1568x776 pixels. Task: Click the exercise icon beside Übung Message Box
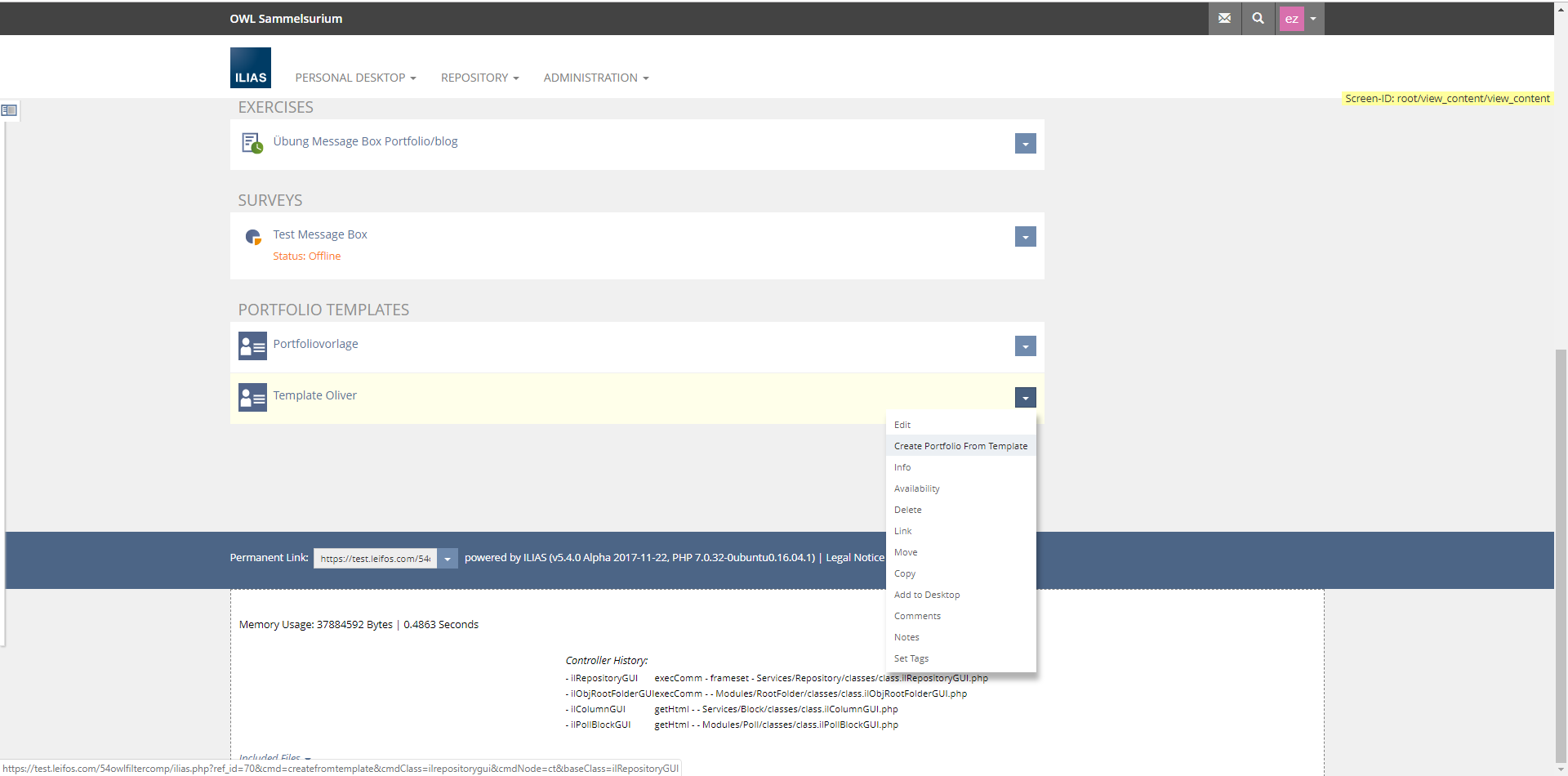(x=252, y=143)
